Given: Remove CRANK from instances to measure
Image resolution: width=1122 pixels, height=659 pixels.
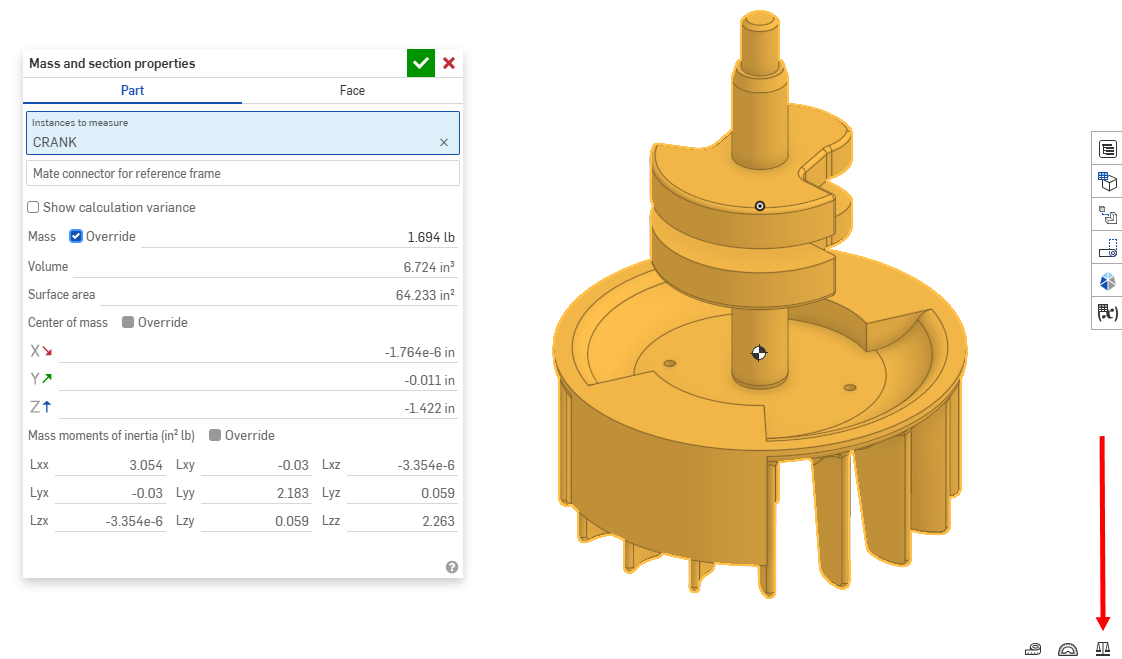Looking at the screenshot, I should click(x=444, y=143).
